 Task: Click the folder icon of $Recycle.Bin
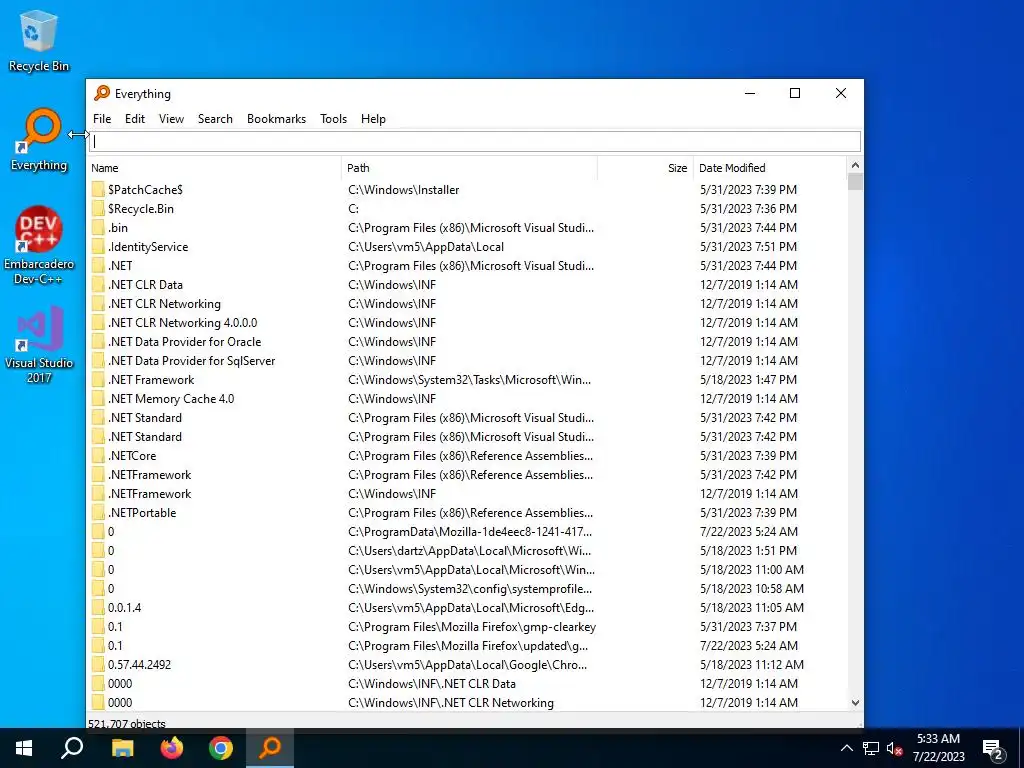click(98, 208)
